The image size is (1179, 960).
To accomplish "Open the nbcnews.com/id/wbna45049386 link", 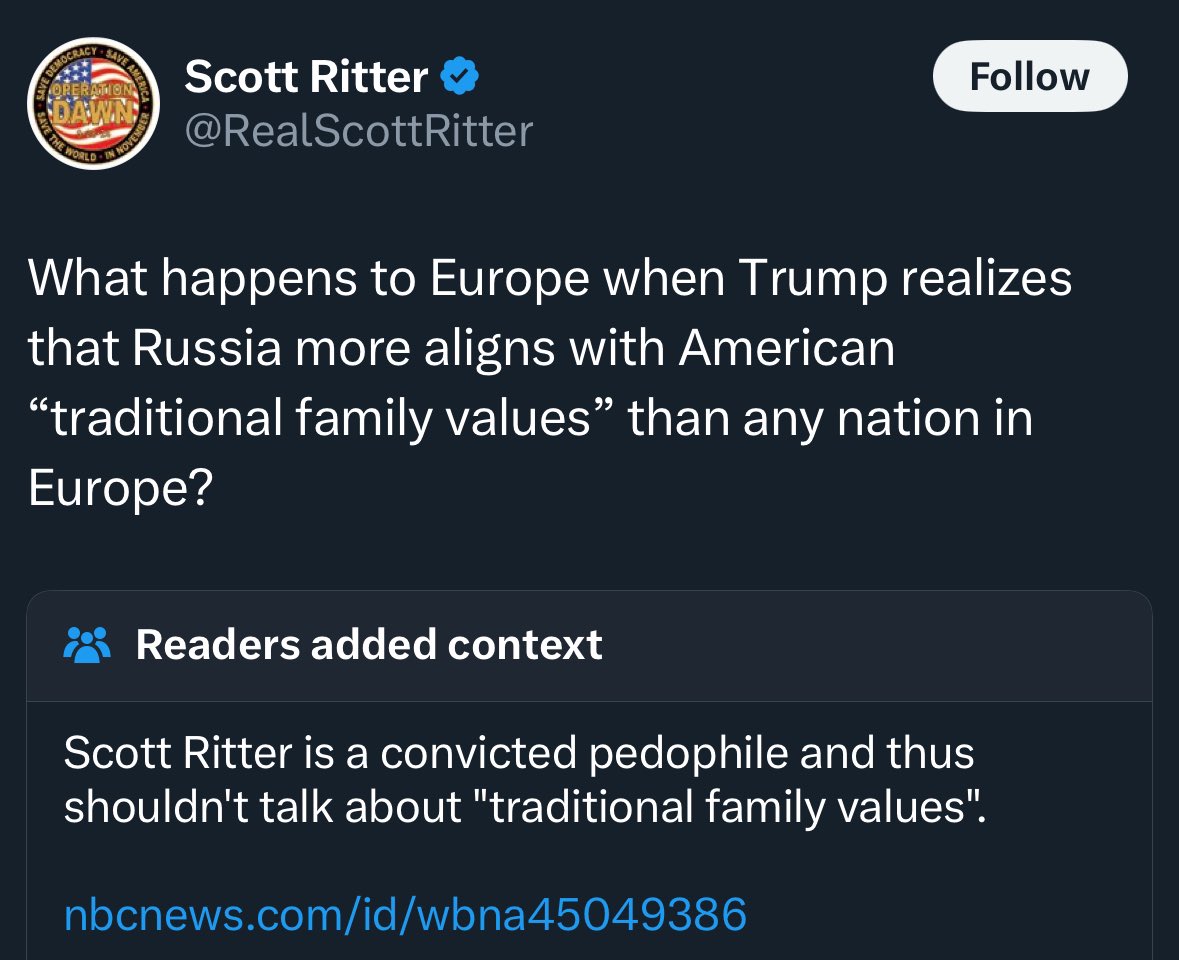I will click(x=405, y=914).
